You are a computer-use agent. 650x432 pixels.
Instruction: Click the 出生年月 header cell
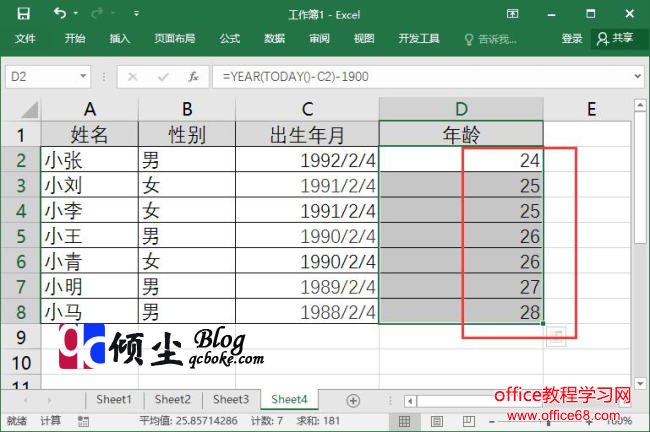point(307,135)
